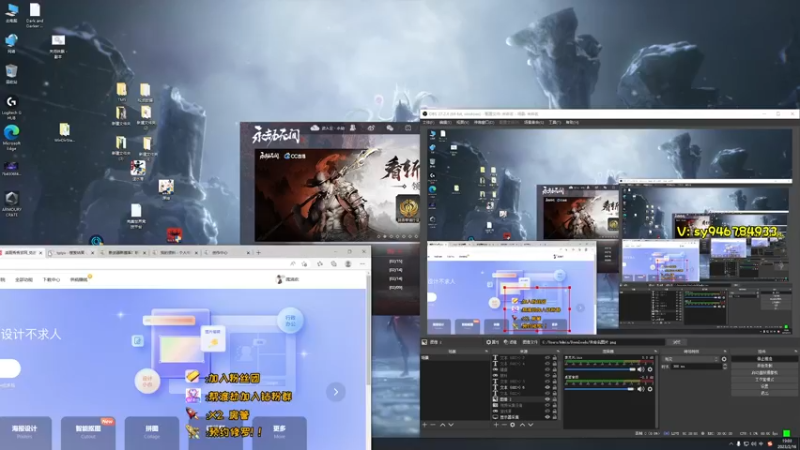Click Edge read aloud toolbar icon
Screen dimensions: 800x450
tap(292, 264)
